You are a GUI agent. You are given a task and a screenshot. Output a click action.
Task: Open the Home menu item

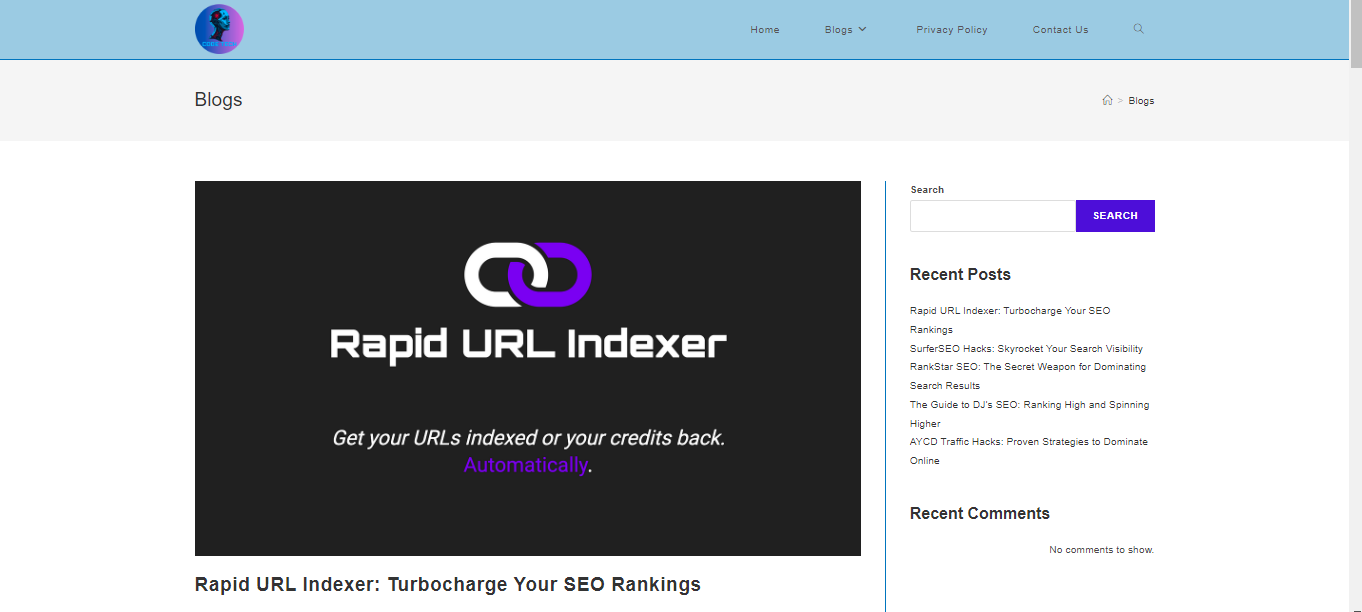[765, 30]
